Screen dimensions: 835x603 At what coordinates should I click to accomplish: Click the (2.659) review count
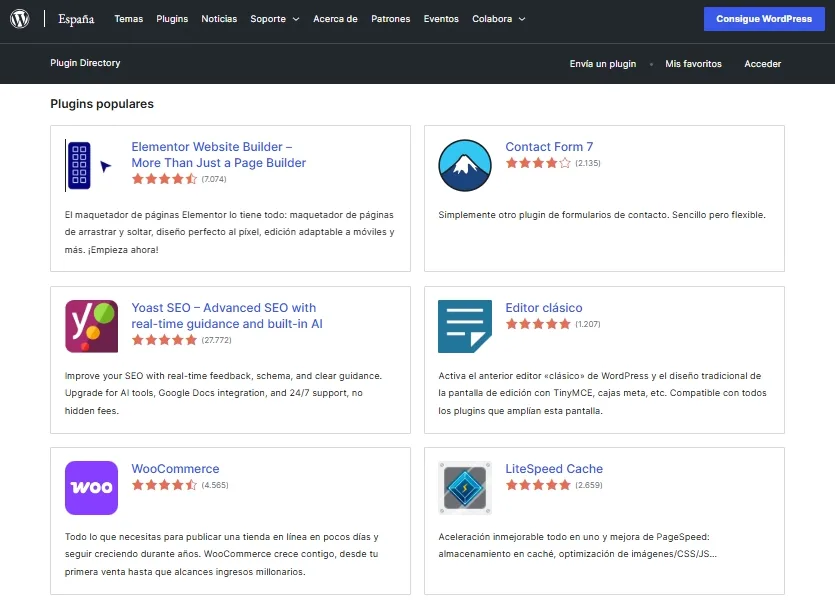(589, 485)
